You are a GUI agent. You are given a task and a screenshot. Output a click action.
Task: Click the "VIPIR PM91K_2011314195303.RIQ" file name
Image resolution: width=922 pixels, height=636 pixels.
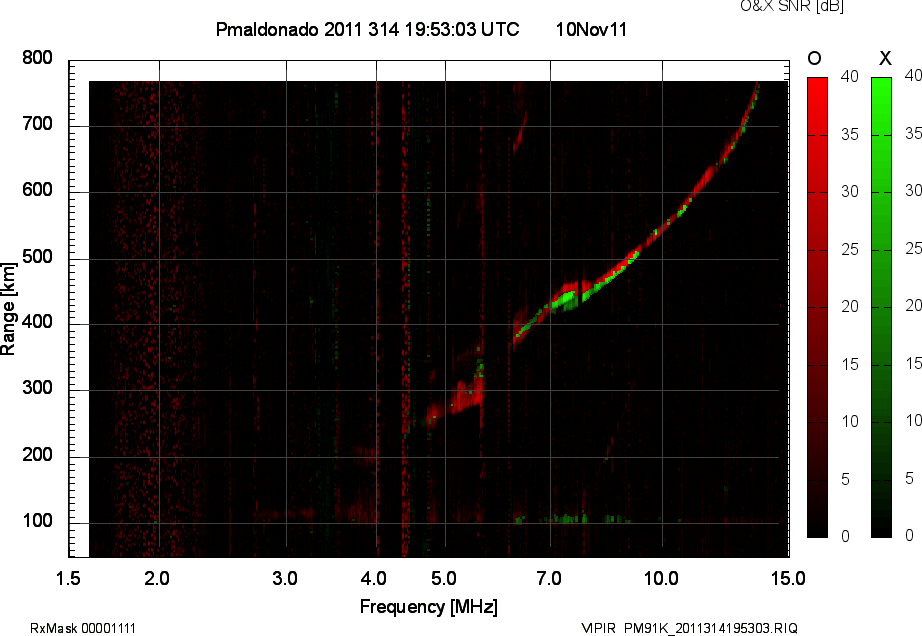(x=689, y=628)
